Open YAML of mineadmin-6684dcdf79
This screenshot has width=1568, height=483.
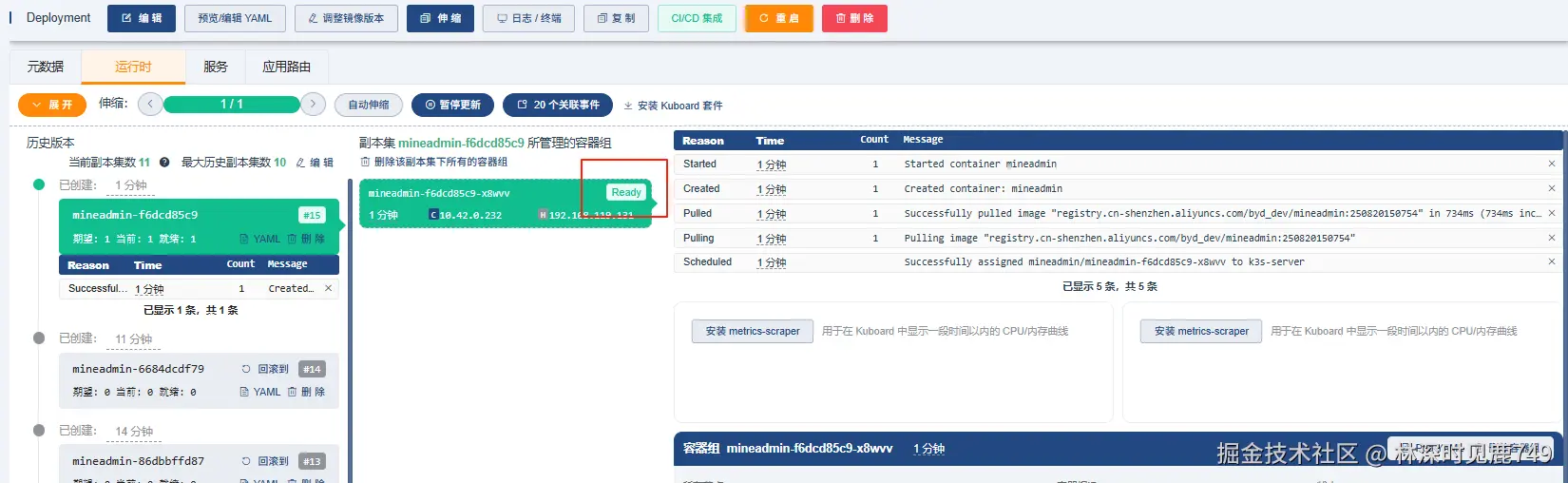click(x=259, y=392)
